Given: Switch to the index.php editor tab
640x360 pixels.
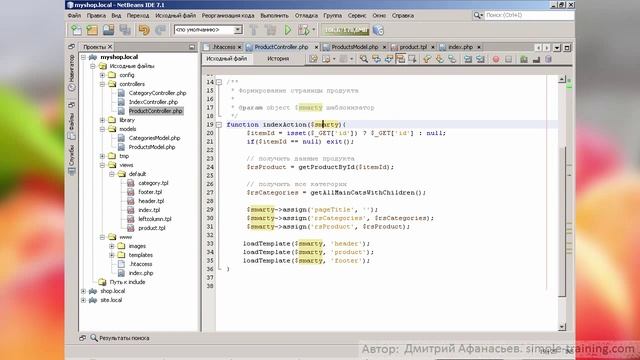Looking at the screenshot, I should [460, 47].
